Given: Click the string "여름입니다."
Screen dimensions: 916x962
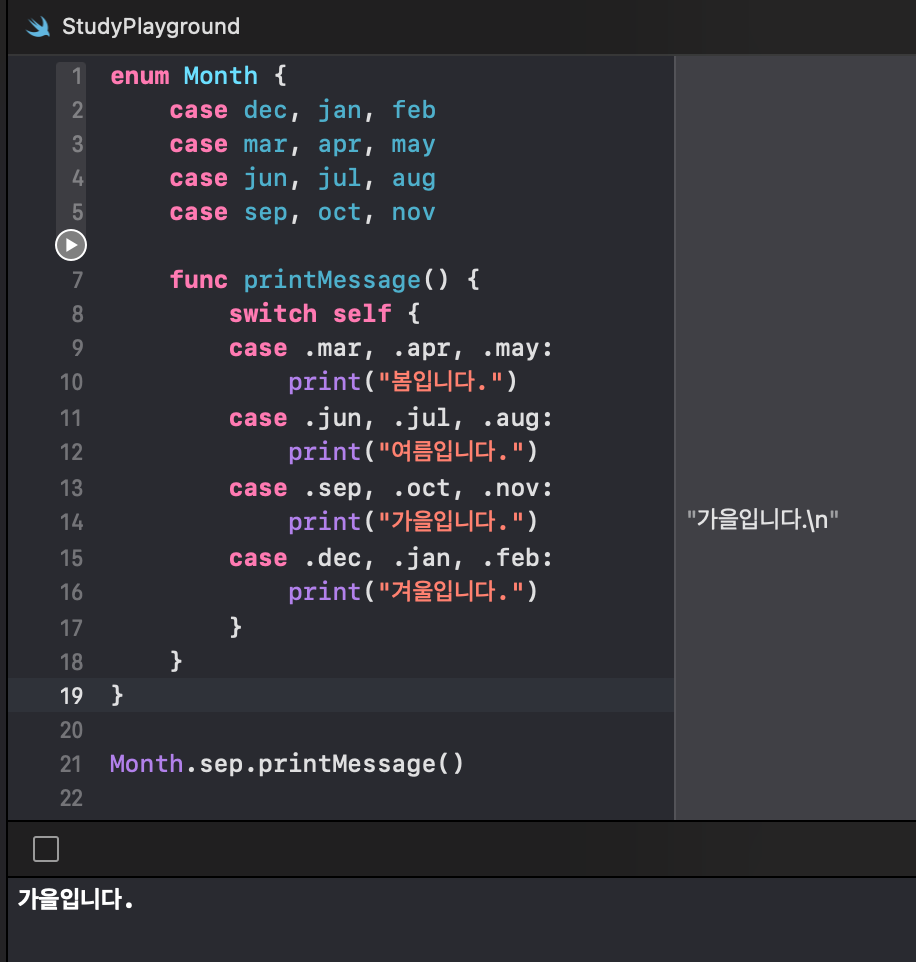Looking at the screenshot, I should (452, 452).
